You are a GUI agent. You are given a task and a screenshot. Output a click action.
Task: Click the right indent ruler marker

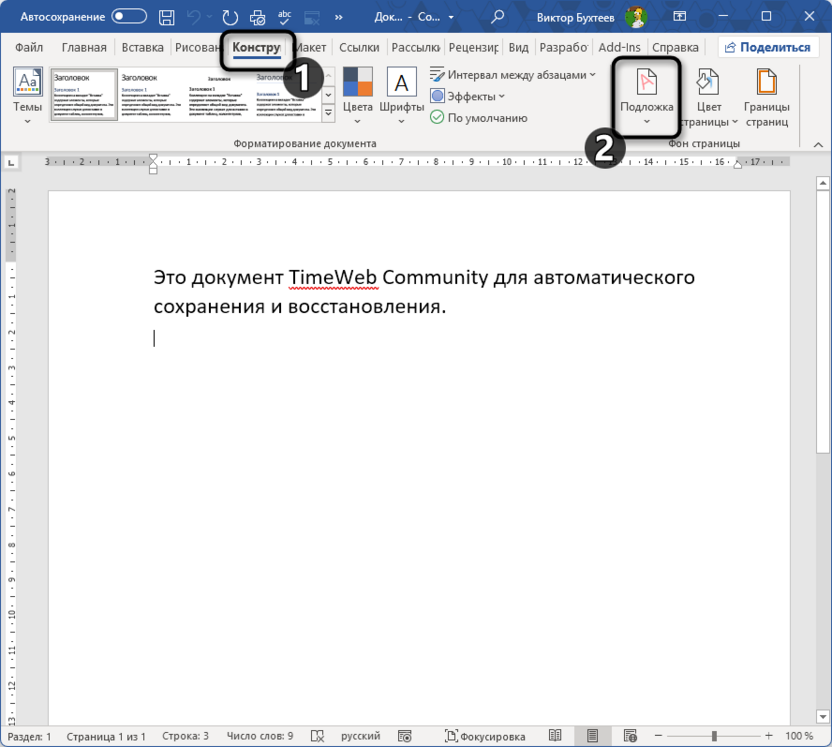[x=738, y=165]
